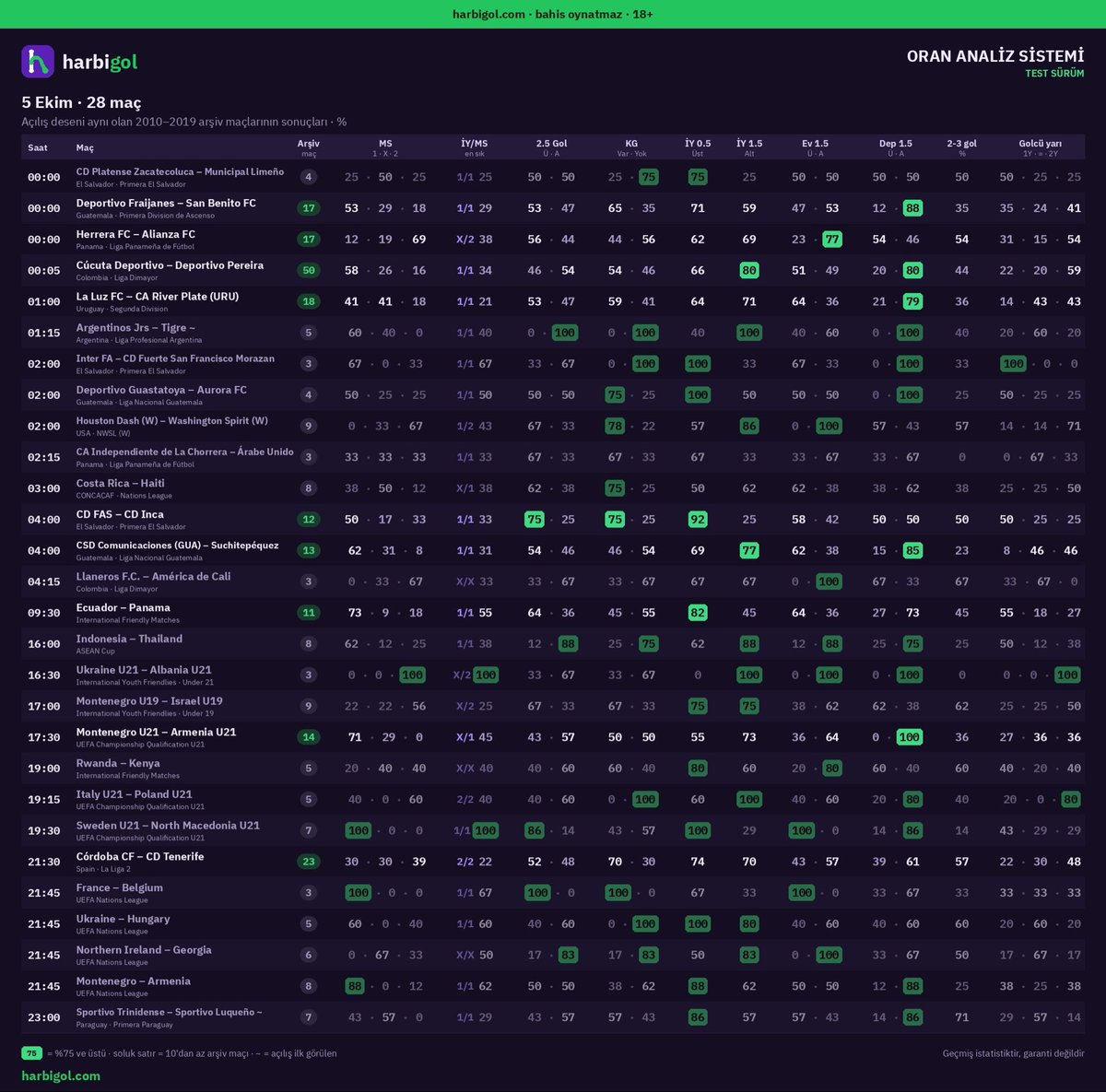
Task: Open the 'Italy U21 – Poland U21' match
Action: coord(134,795)
